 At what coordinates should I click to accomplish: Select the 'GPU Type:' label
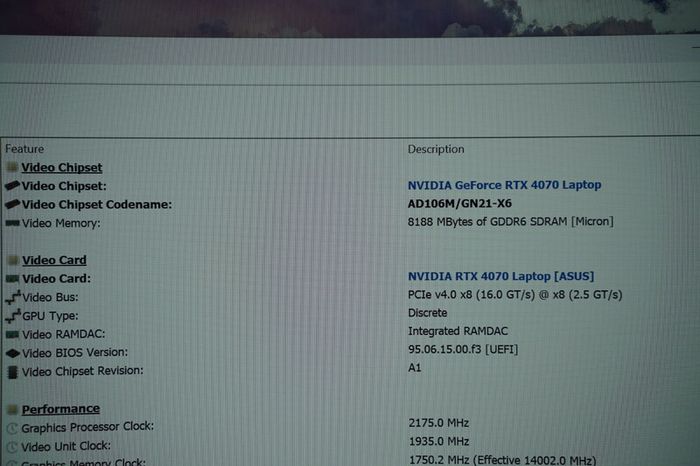(50, 316)
